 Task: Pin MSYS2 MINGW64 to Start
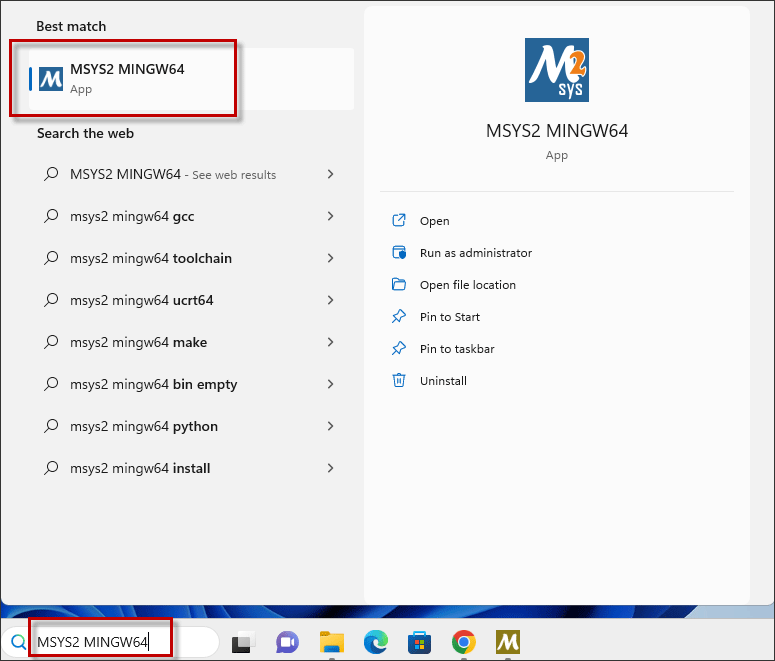click(x=450, y=317)
